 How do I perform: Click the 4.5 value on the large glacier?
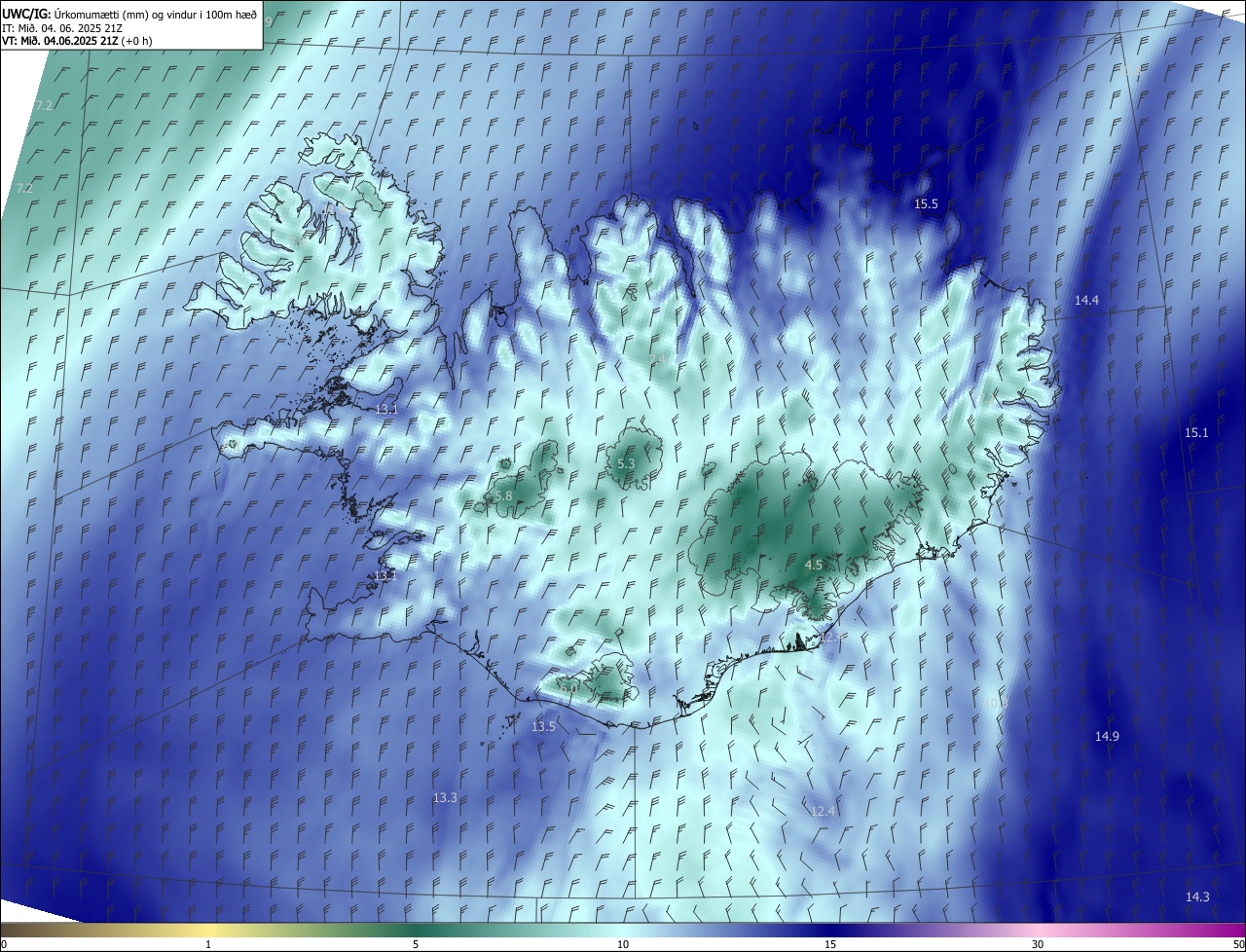[x=814, y=566]
